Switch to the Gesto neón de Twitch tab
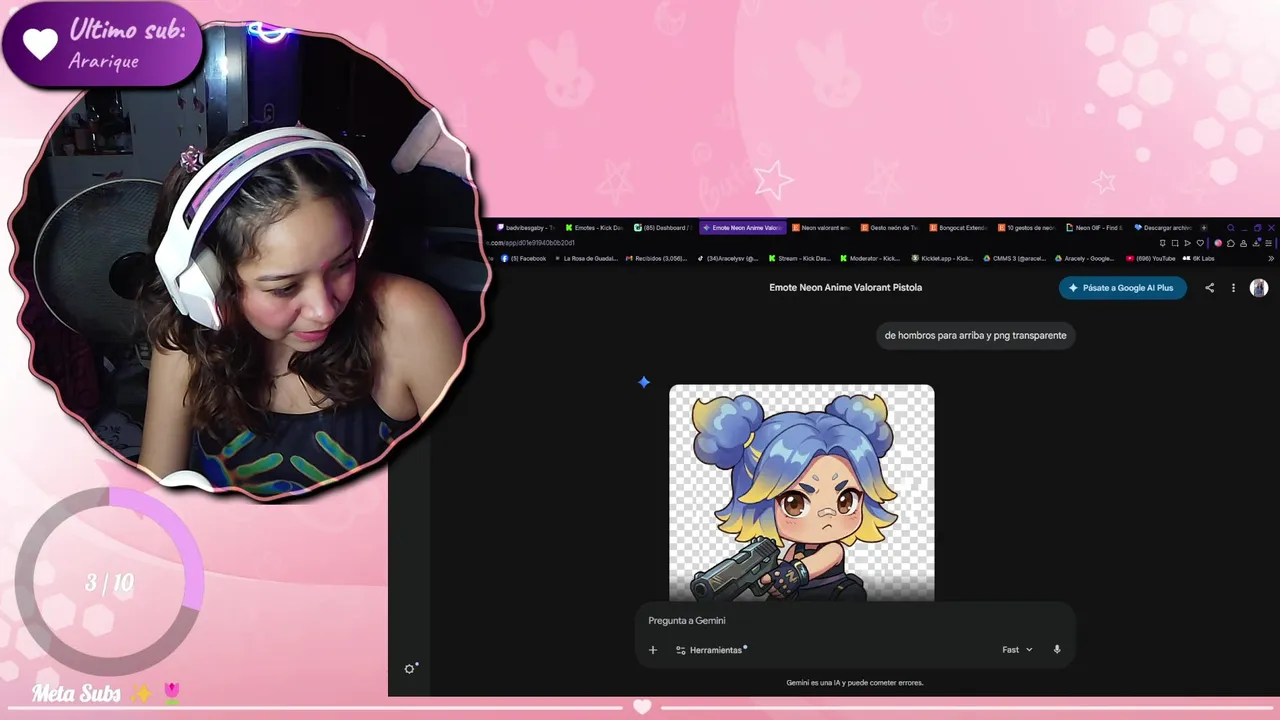This screenshot has width=1280, height=720. 890,228
